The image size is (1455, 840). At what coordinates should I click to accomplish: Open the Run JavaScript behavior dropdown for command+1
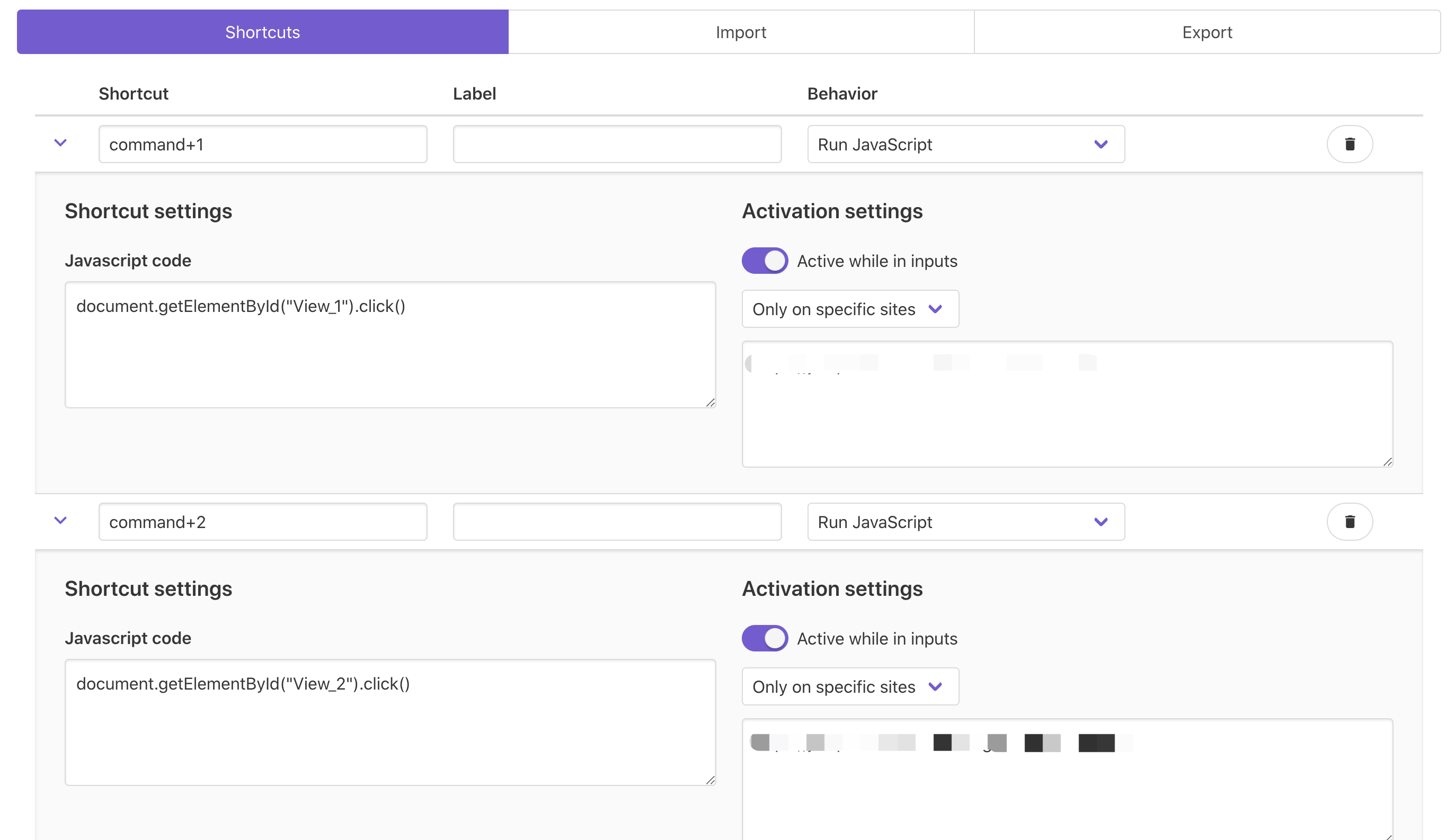coord(965,144)
